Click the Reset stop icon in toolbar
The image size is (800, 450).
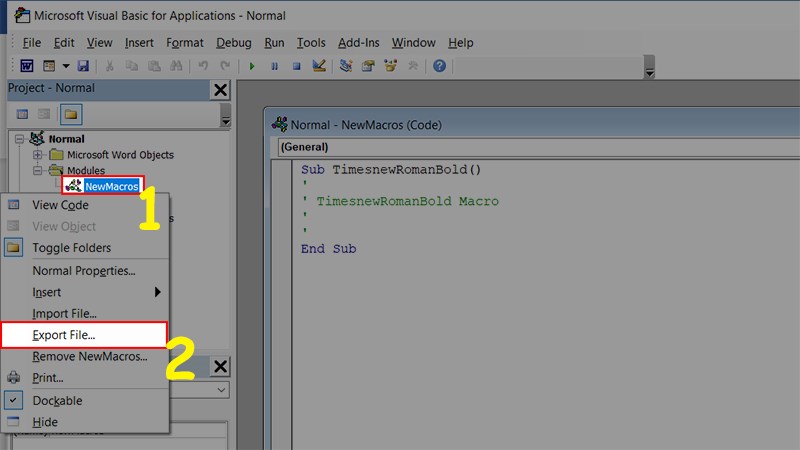pos(296,66)
